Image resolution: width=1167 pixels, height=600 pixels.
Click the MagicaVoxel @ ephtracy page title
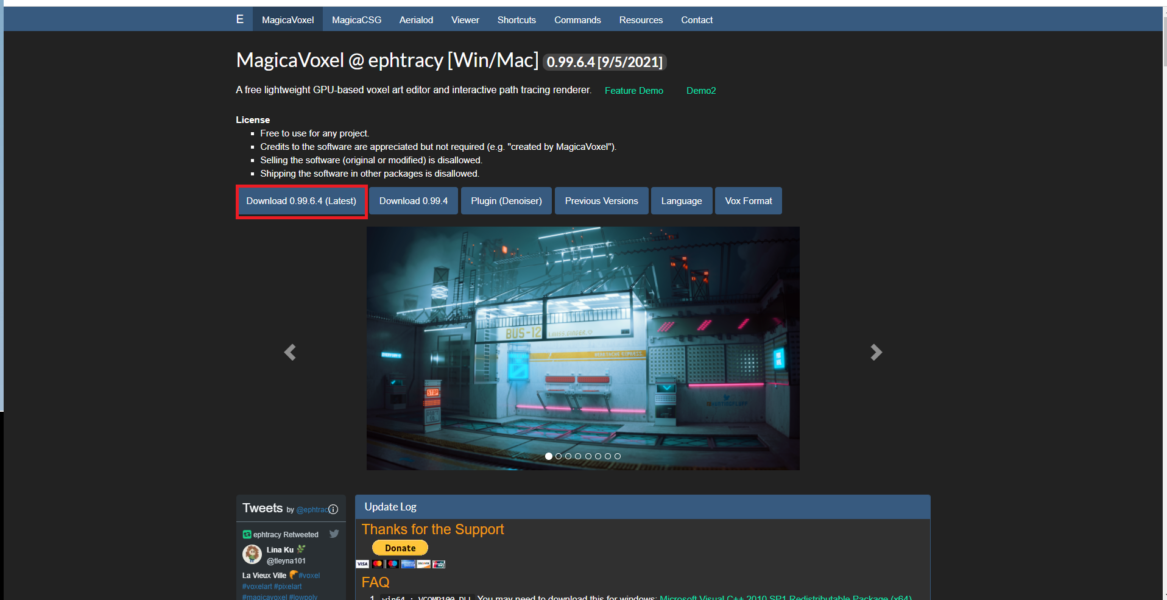coord(387,60)
